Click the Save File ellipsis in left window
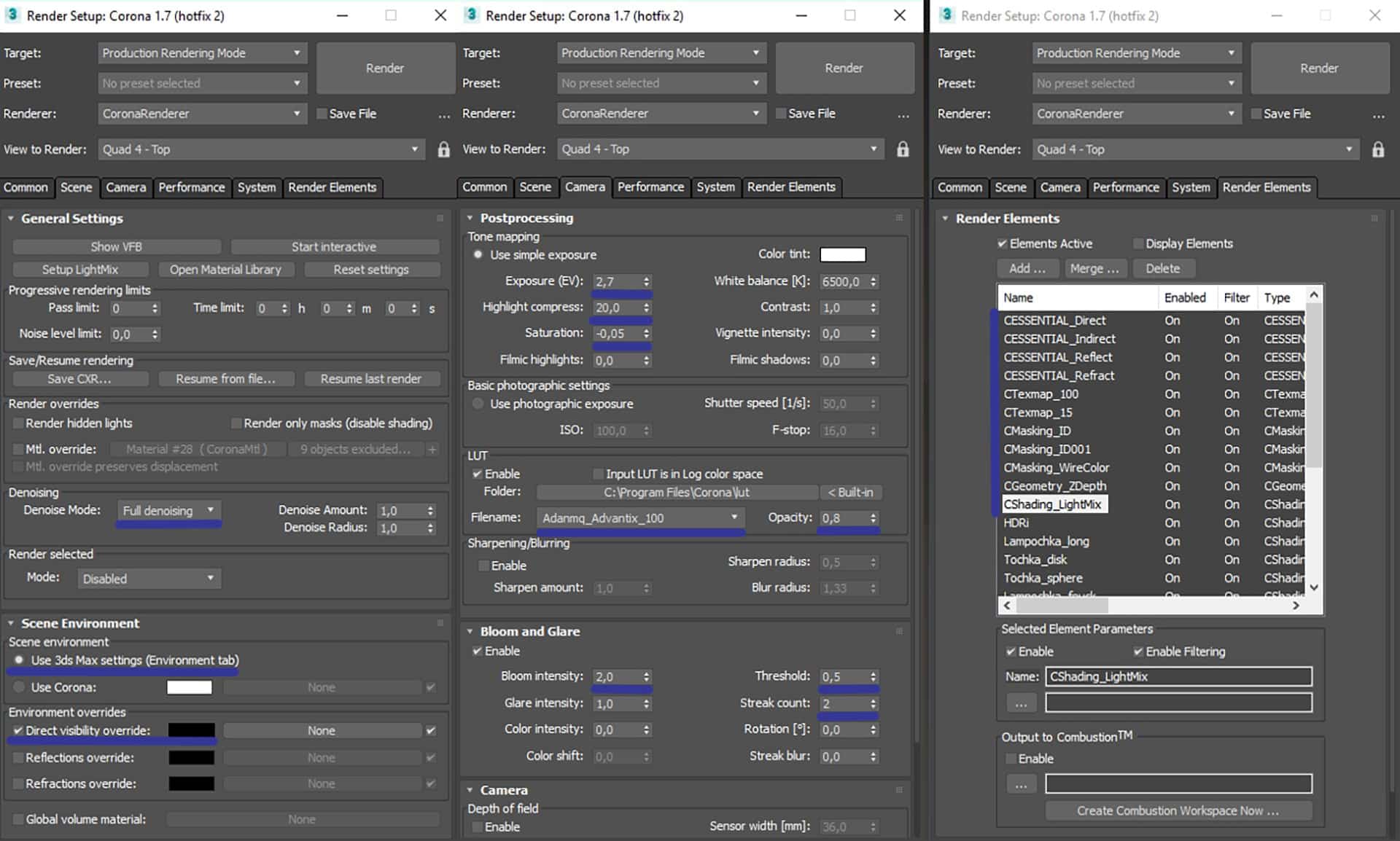This screenshot has height=841, width=1400. click(x=444, y=115)
